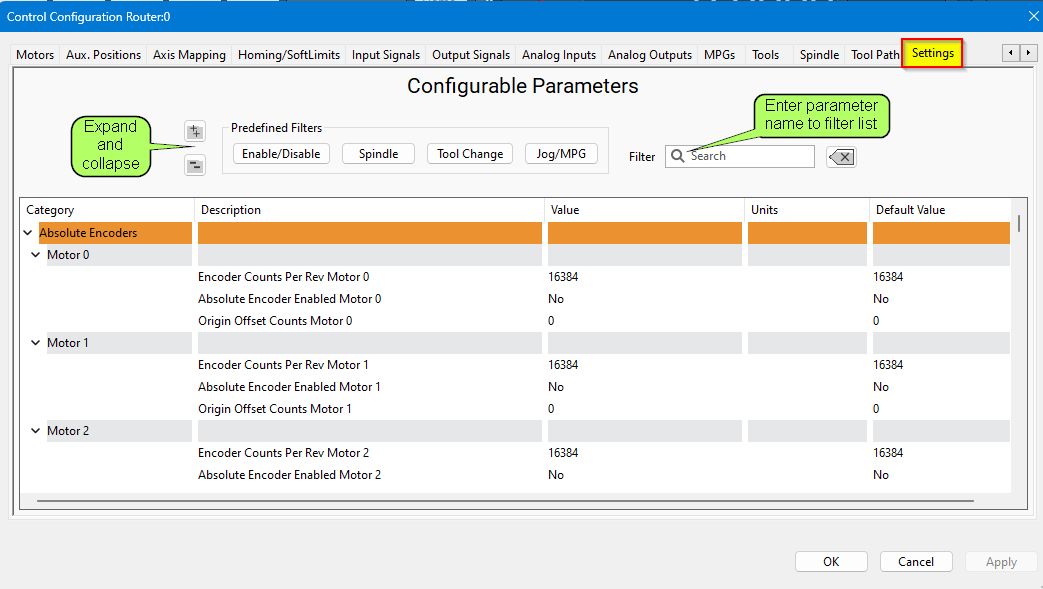Click the collapse all minus icon
The width and height of the screenshot is (1043, 589).
(x=195, y=166)
